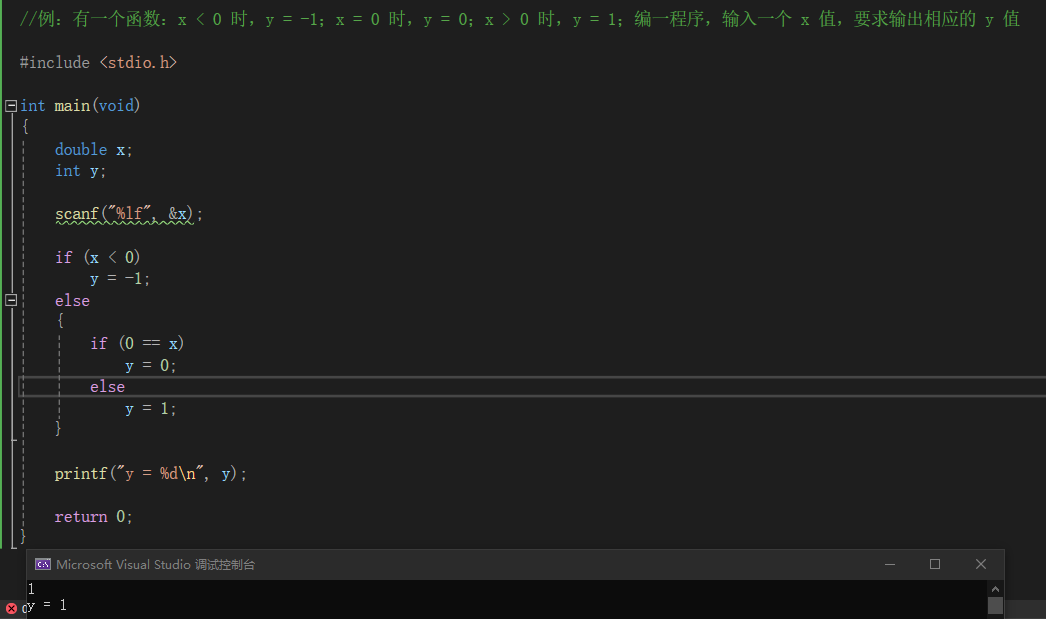This screenshot has width=1046, height=619.
Task: Click the red error indicator icon
Action: [x=11, y=608]
